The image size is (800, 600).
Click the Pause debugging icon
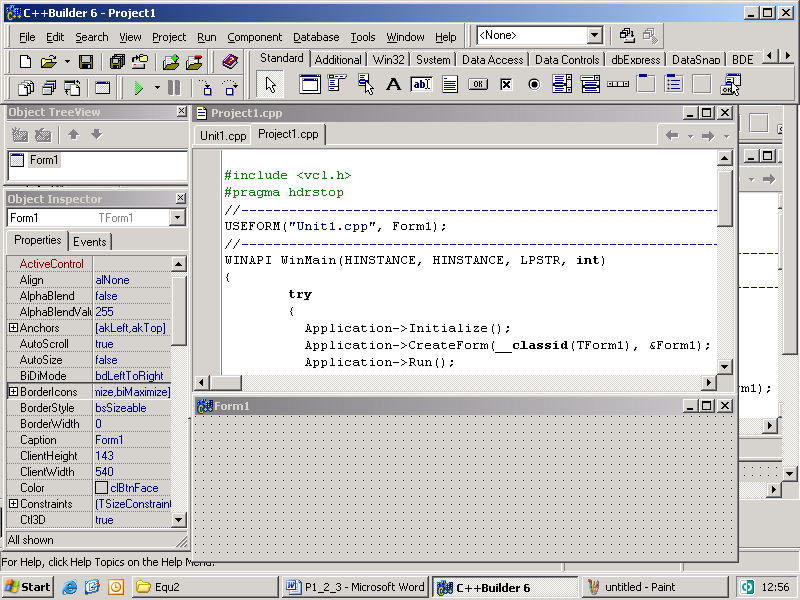[x=174, y=88]
